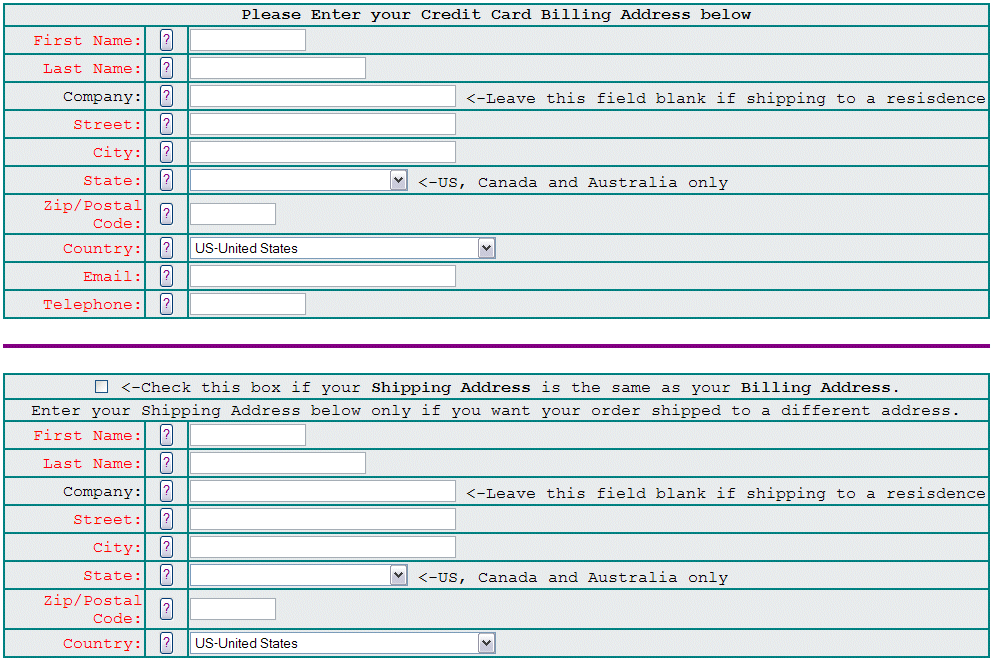
Task: Click the billing City help icon
Action: [x=167, y=151]
